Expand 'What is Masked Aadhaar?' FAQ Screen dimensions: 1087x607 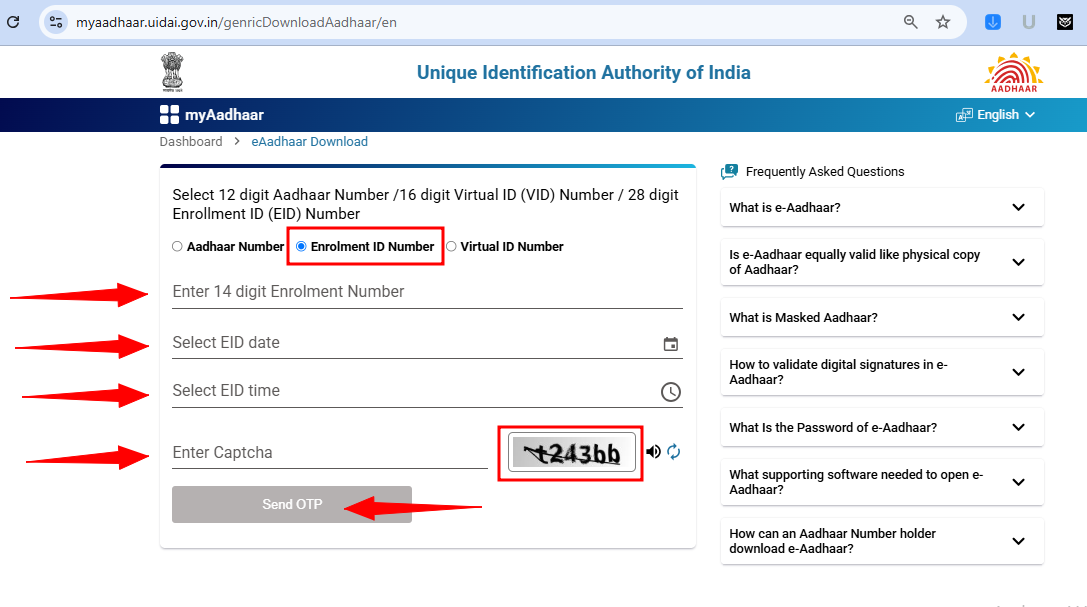pos(882,317)
